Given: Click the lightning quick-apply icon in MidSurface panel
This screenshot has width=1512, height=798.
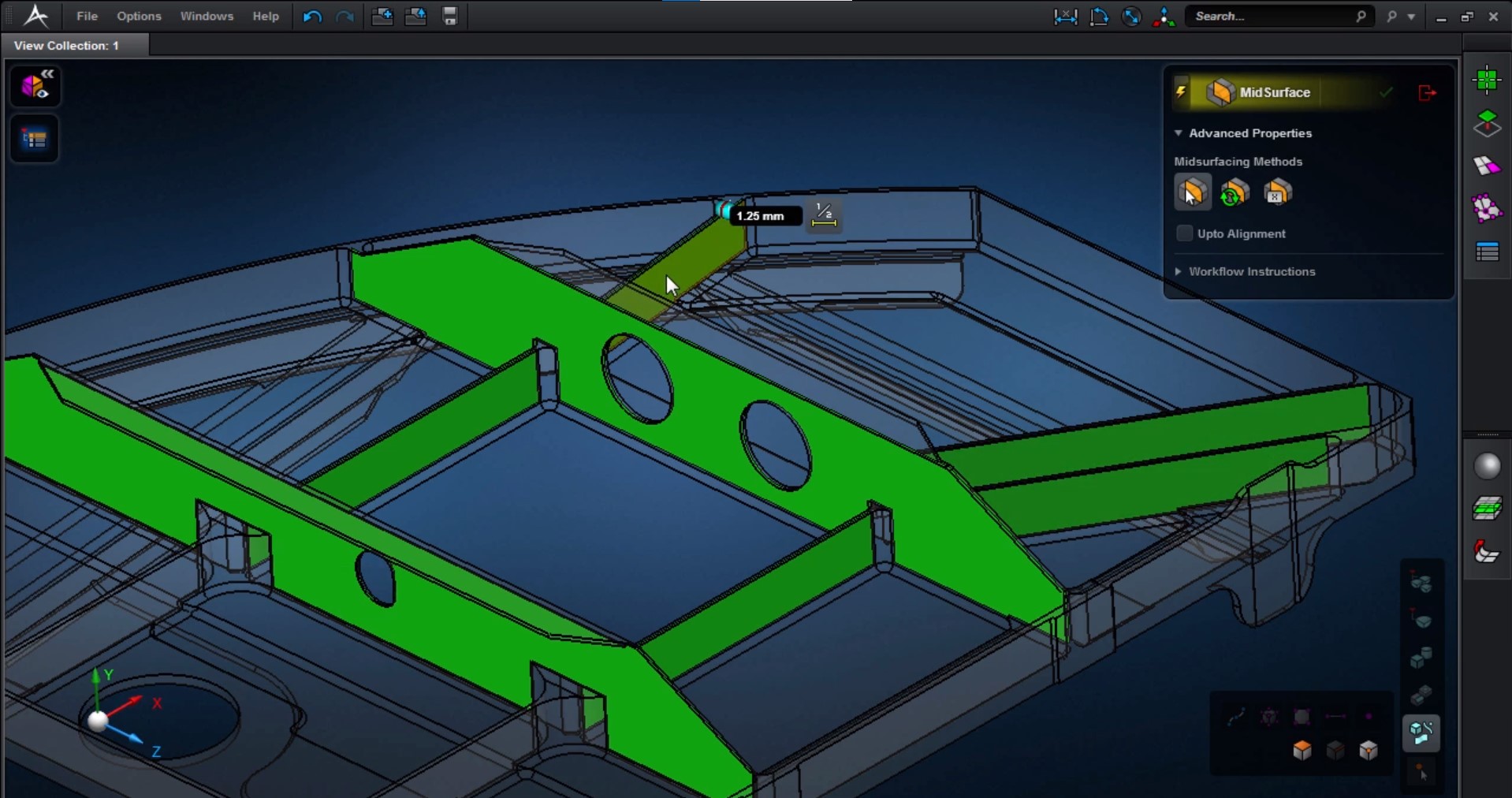Looking at the screenshot, I should click(1181, 92).
